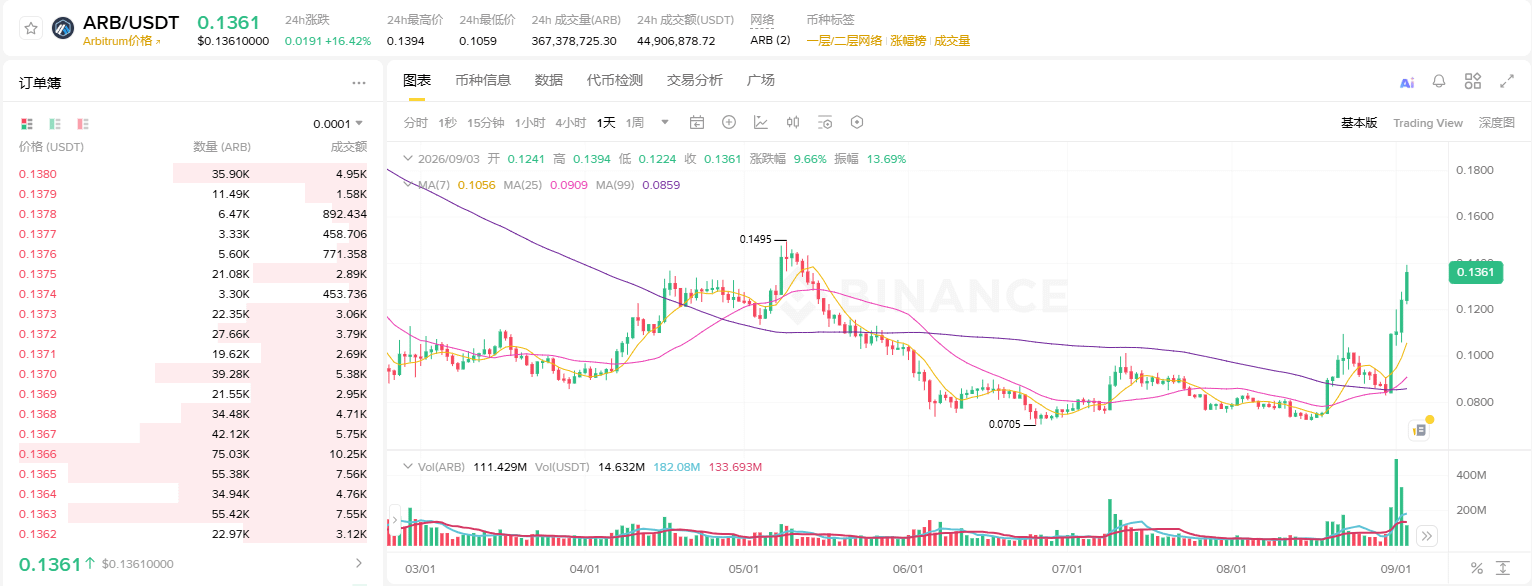Open chart layout grid icon

[x=1473, y=81]
